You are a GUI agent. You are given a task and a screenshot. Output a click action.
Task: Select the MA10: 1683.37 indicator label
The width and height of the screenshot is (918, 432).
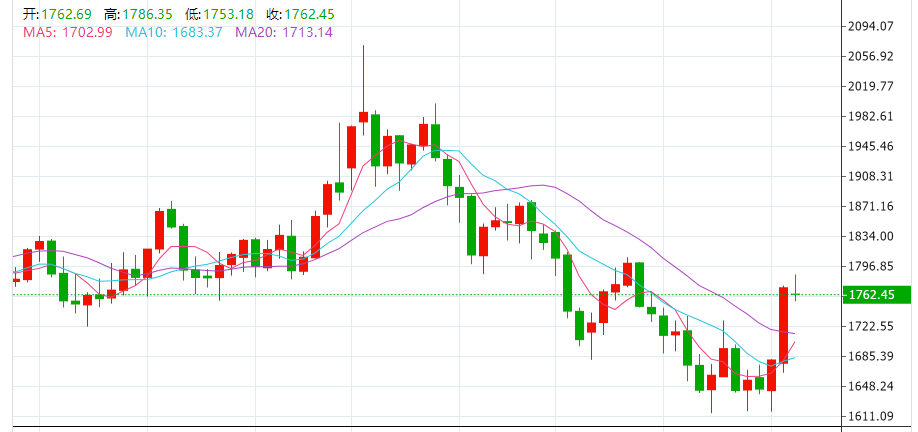pos(174,32)
